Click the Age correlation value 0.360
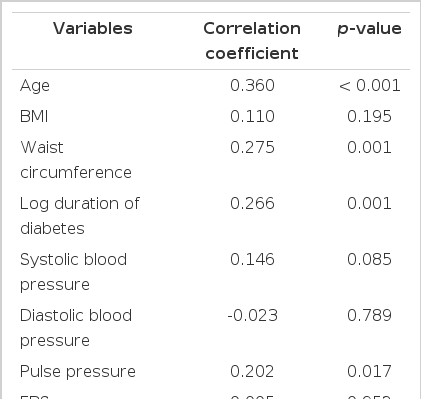This screenshot has width=421, height=399. 252,85
